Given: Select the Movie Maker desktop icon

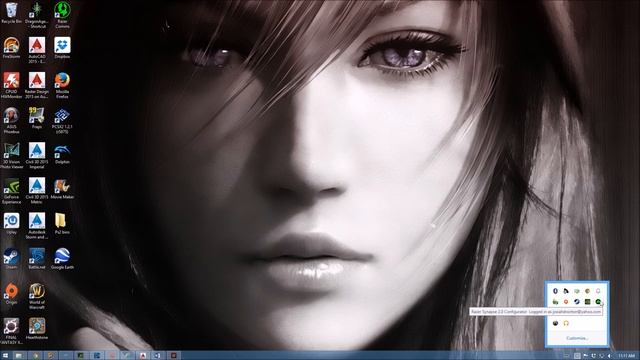Looking at the screenshot, I should [x=62, y=188].
